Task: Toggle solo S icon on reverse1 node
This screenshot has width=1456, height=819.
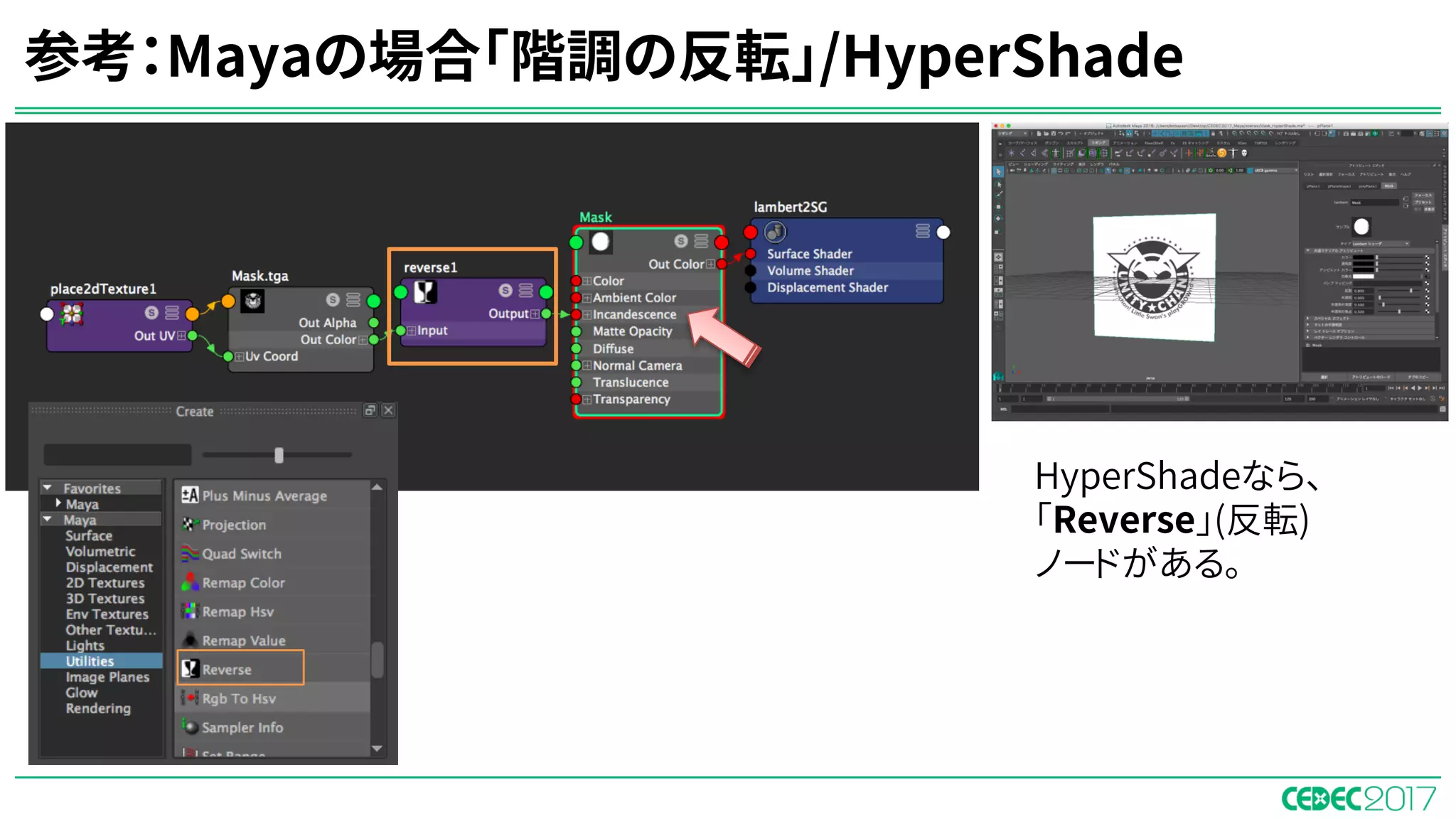Action: [x=505, y=290]
